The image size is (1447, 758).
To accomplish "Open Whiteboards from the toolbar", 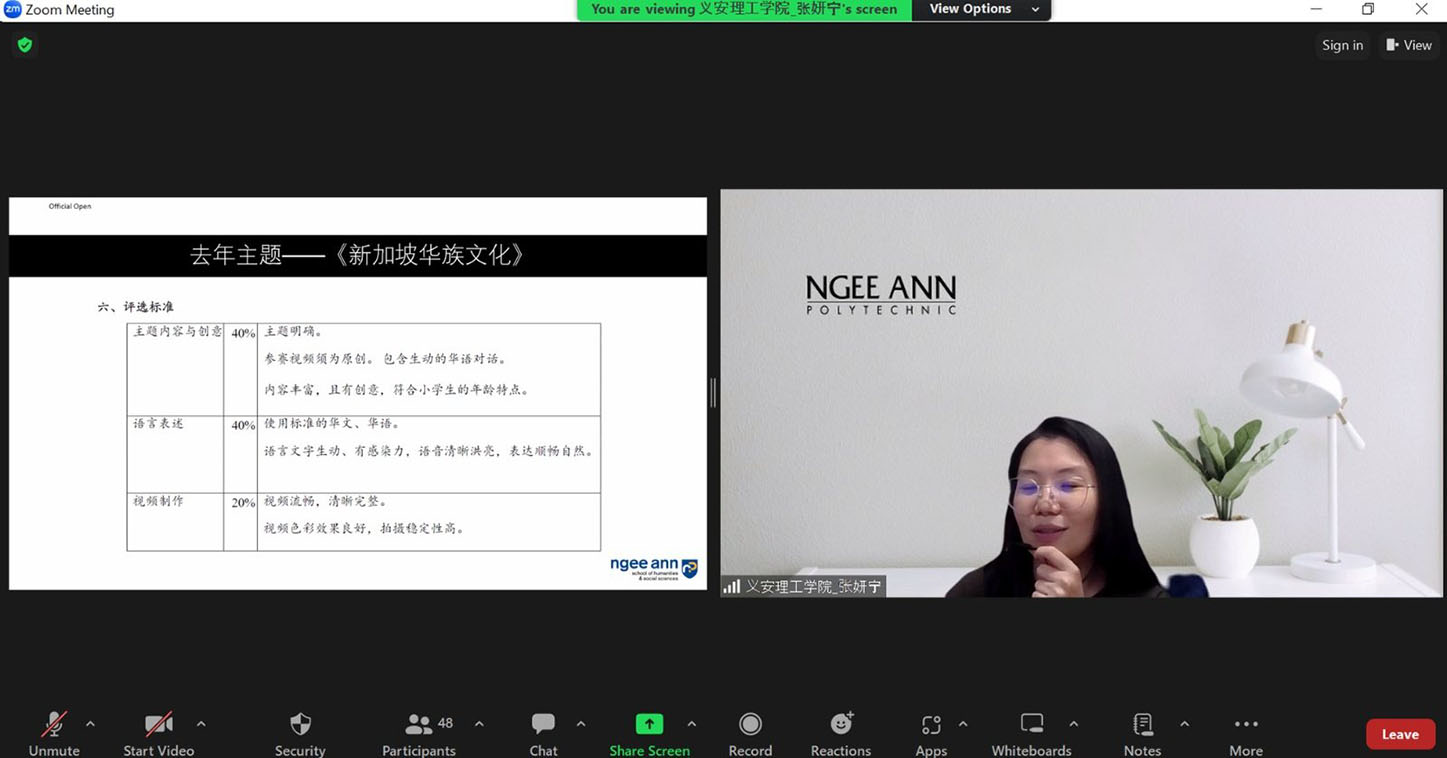I will pos(1031,725).
